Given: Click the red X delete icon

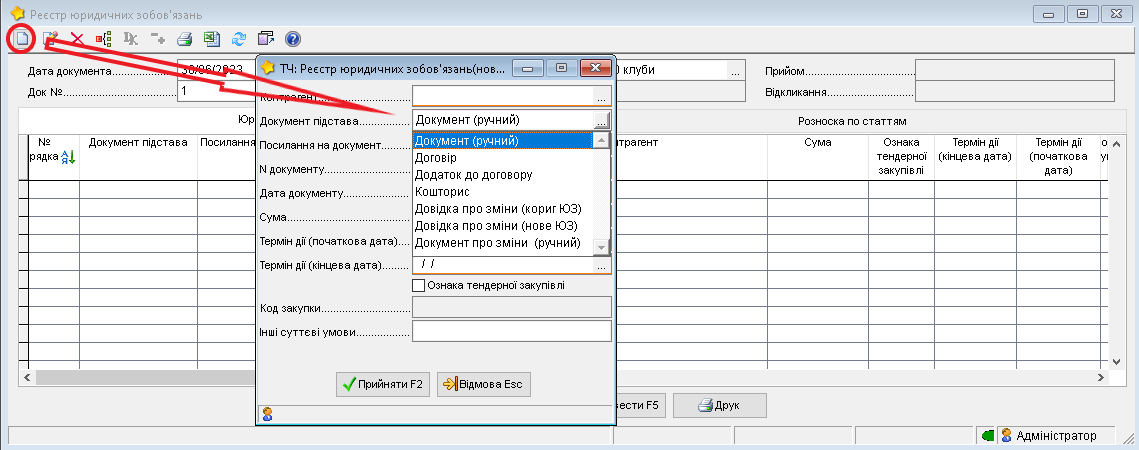Looking at the screenshot, I should (76, 39).
